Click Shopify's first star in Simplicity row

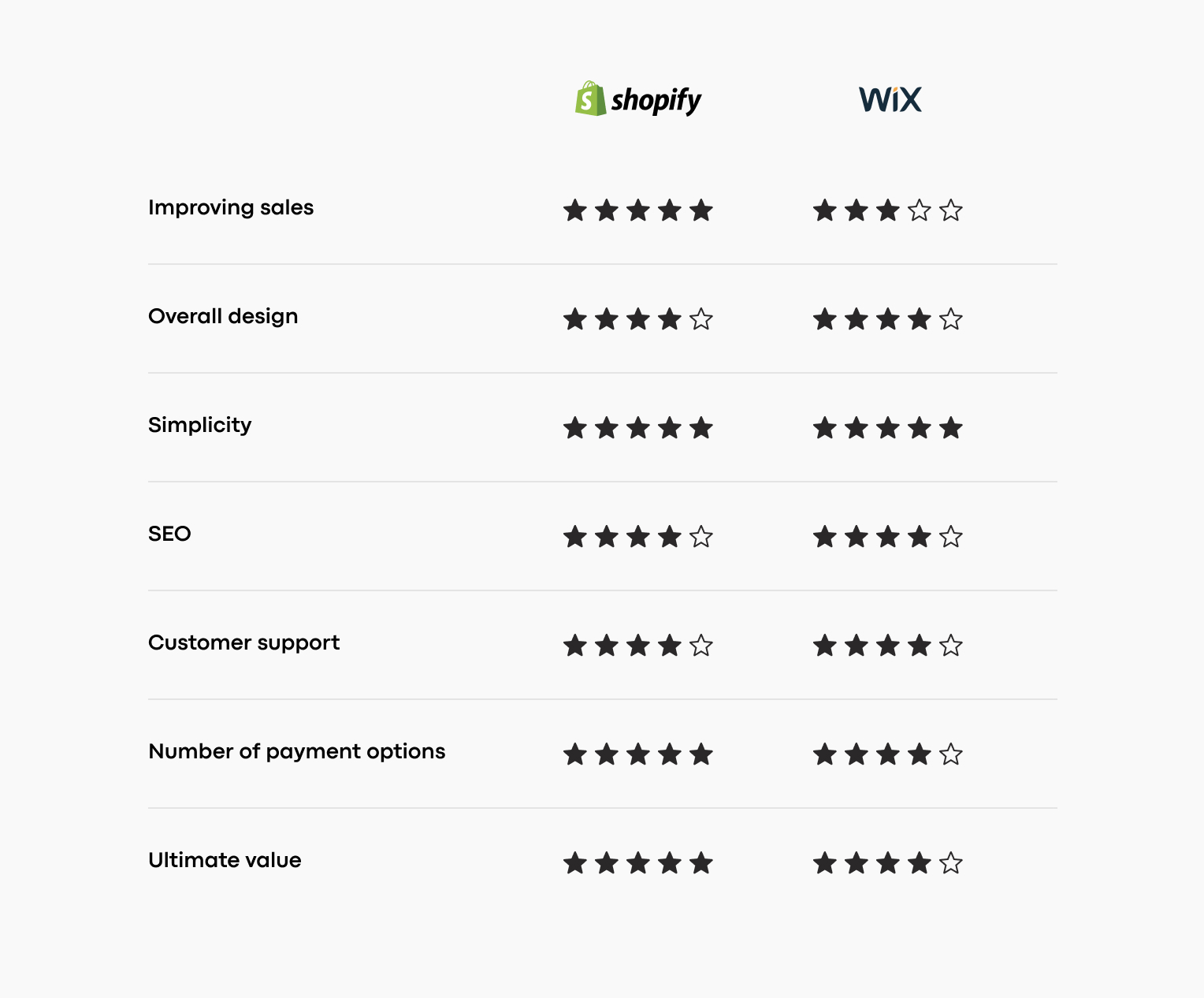[575, 428]
